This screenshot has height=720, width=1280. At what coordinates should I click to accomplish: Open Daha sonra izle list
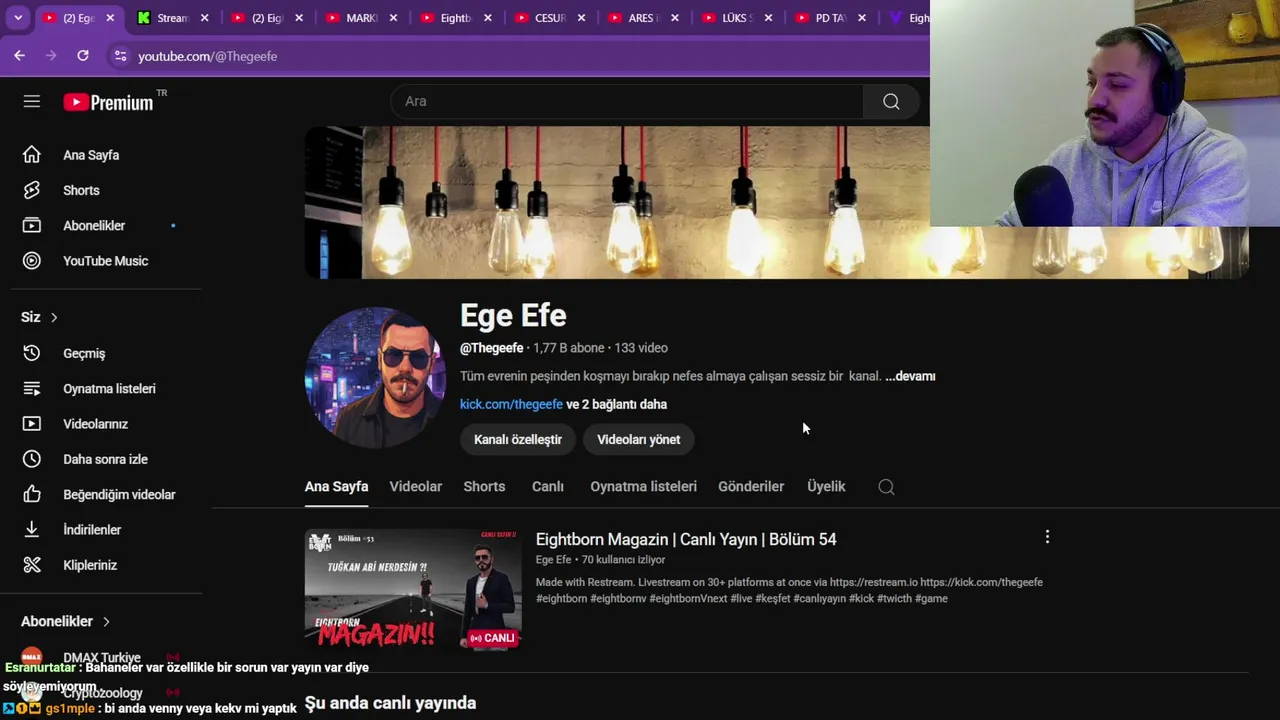point(105,459)
